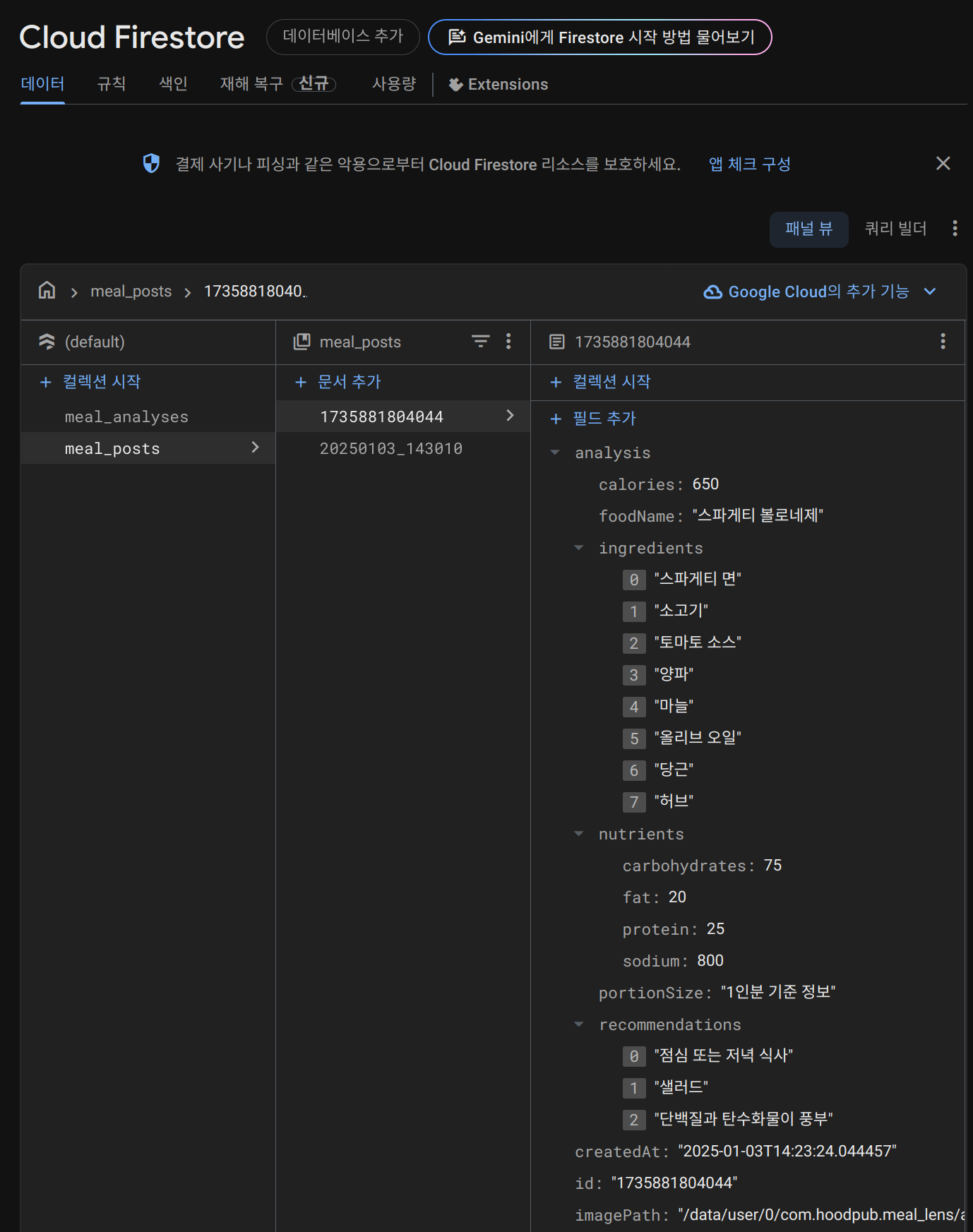
Task: Click the Extensions puzzle icon
Action: (x=455, y=85)
